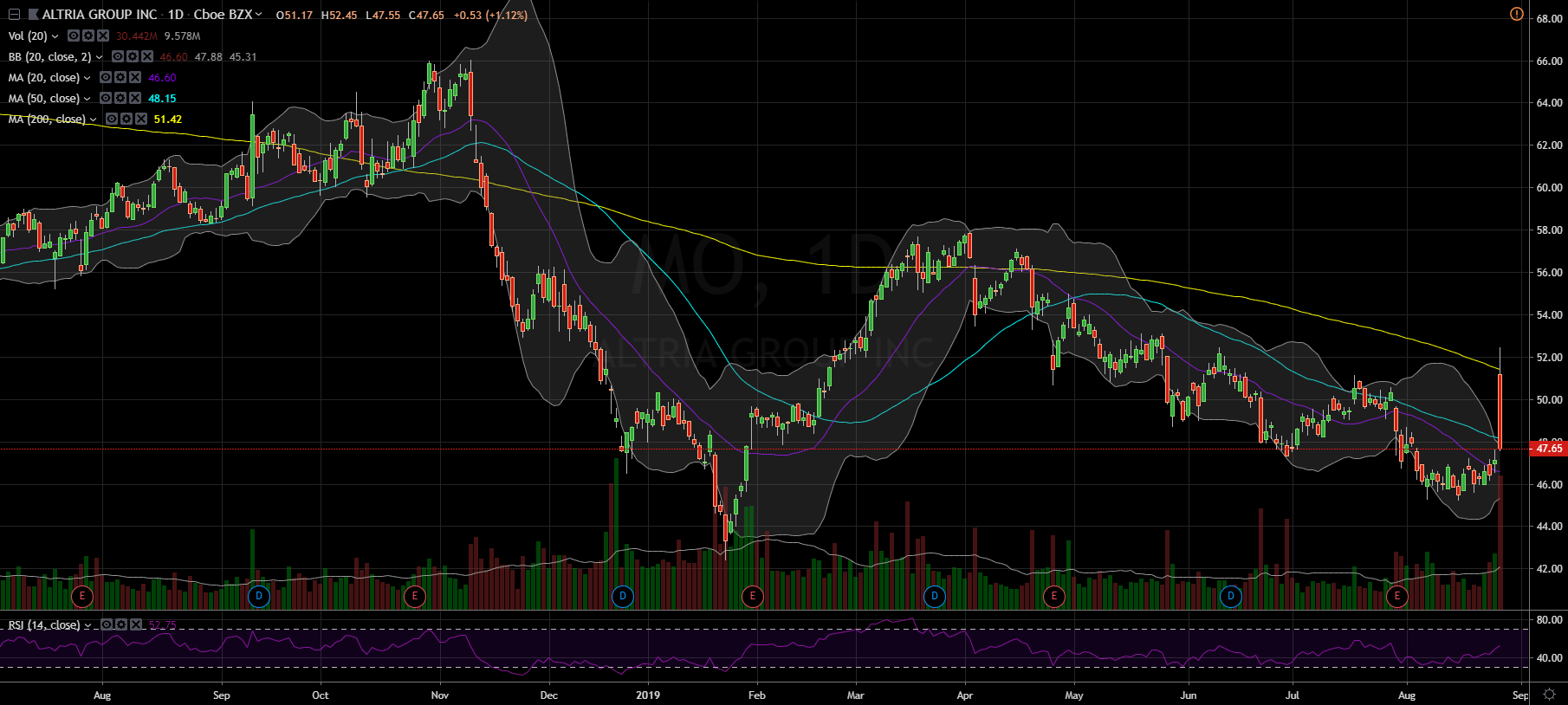Viewport: 1568px width, 705px height.
Task: Remove the RSI (14, close) indicator
Action: tap(136, 624)
